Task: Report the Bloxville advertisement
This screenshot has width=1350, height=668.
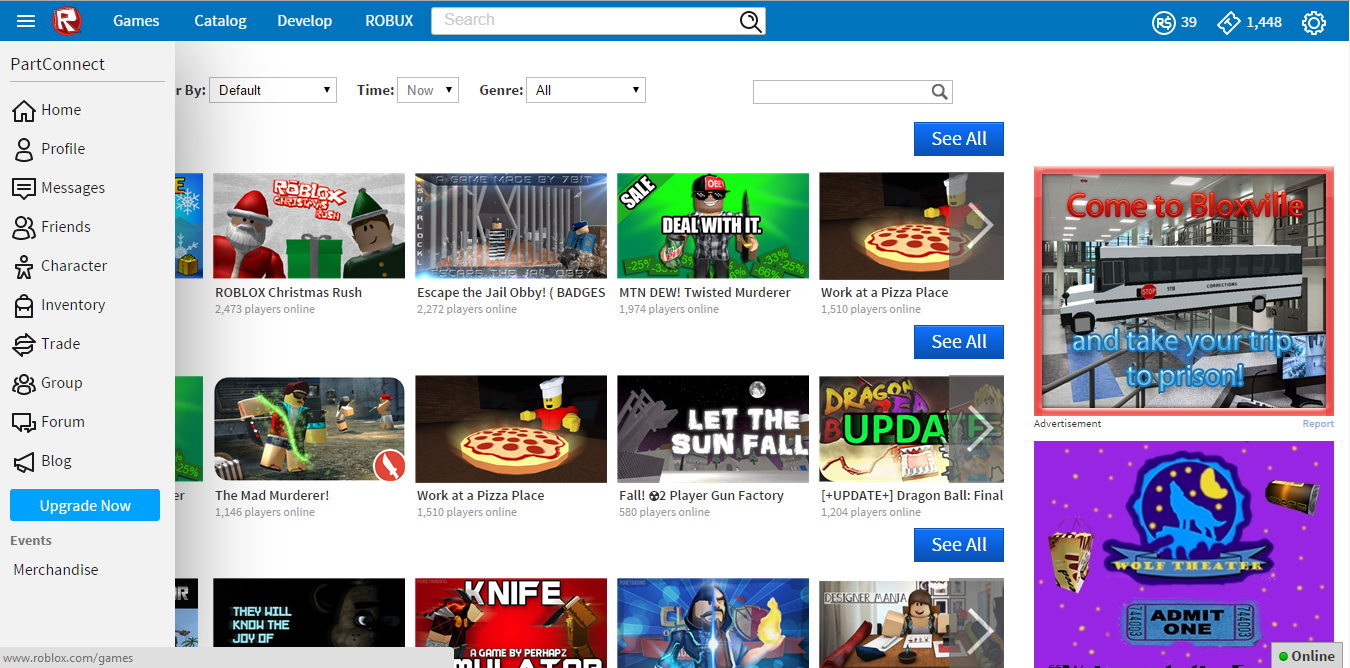Action: 1318,423
